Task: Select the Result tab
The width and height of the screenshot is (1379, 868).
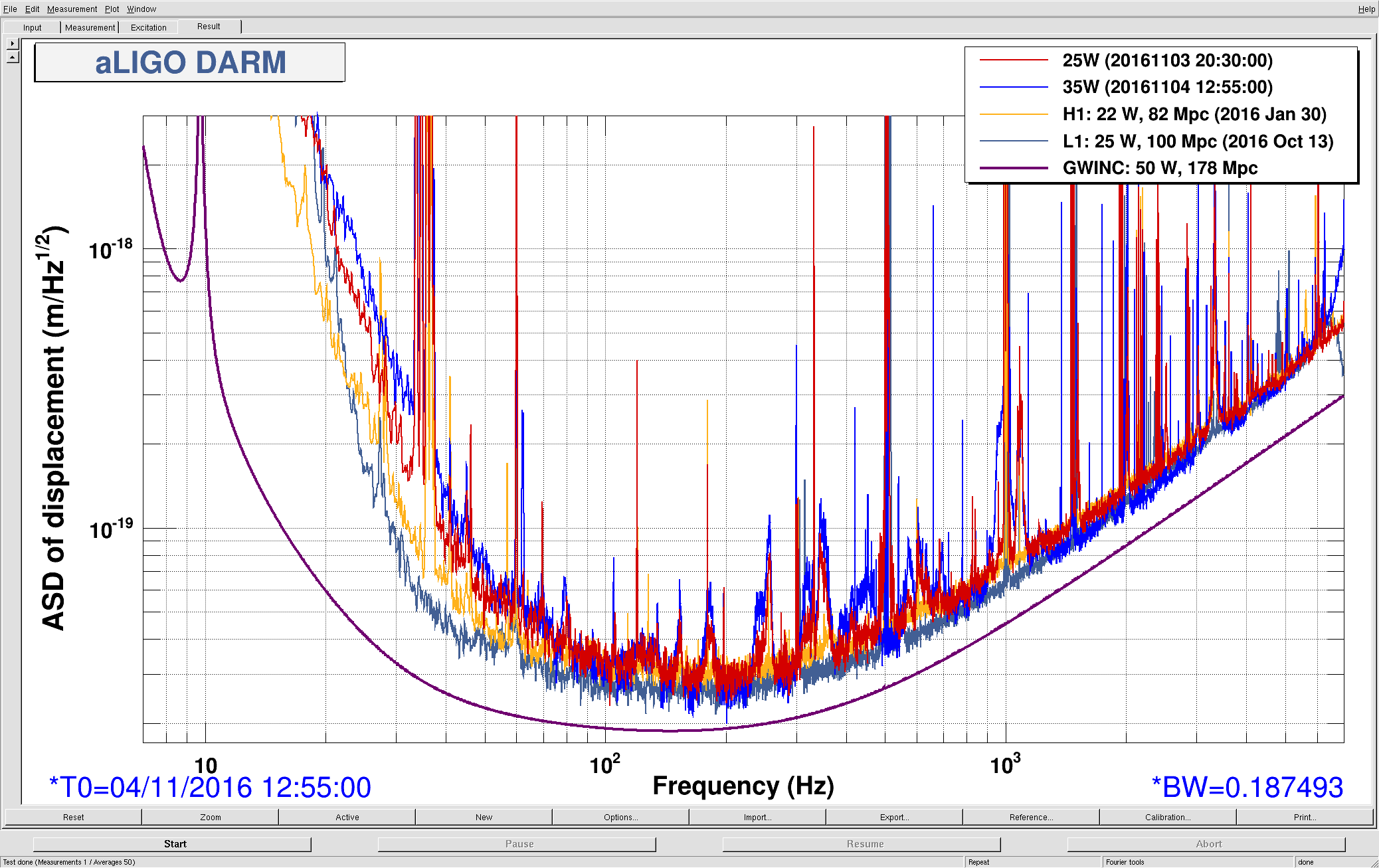Action: (209, 27)
